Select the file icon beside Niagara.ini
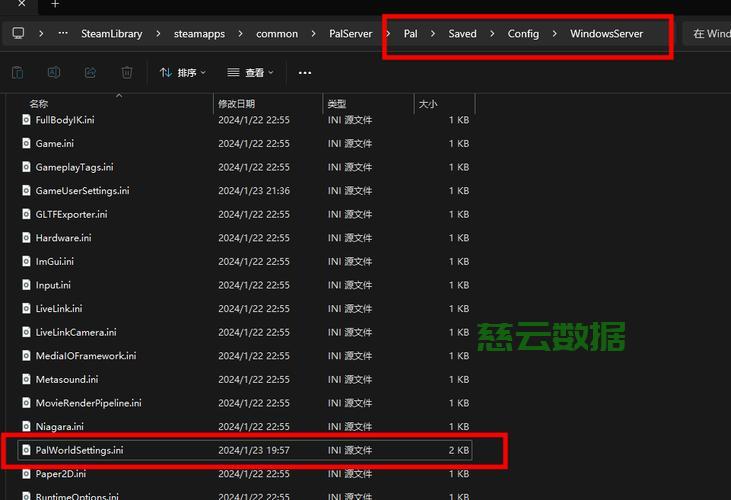 click(x=27, y=427)
